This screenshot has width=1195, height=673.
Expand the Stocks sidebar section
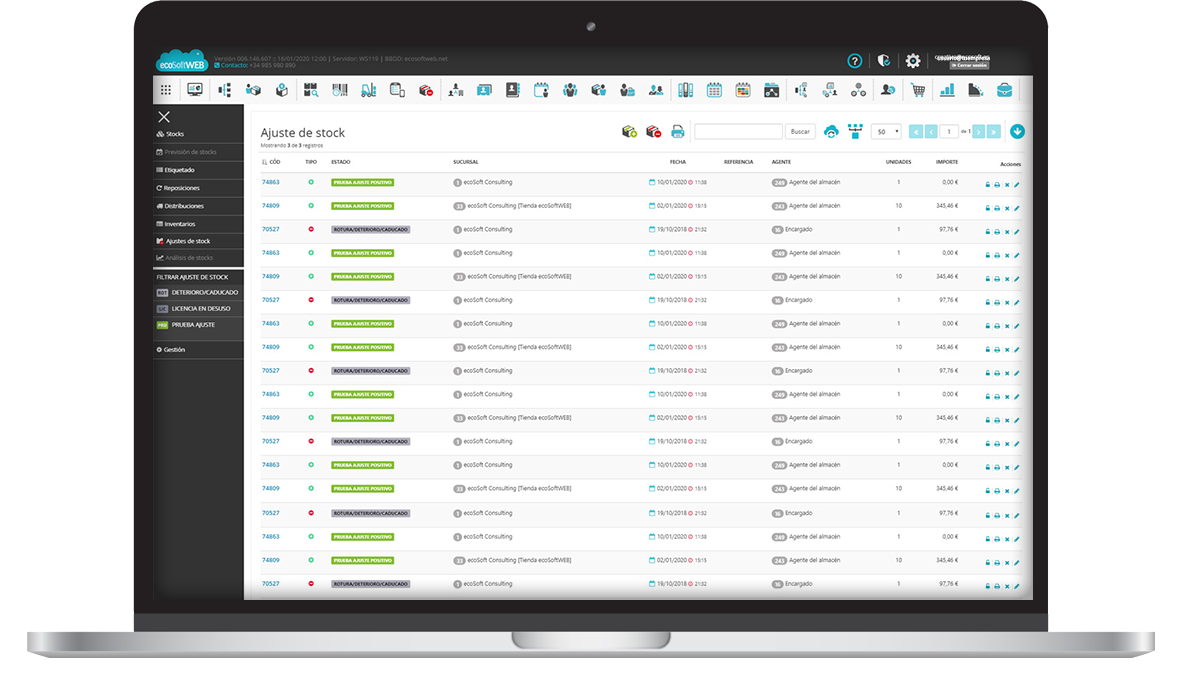[197, 134]
